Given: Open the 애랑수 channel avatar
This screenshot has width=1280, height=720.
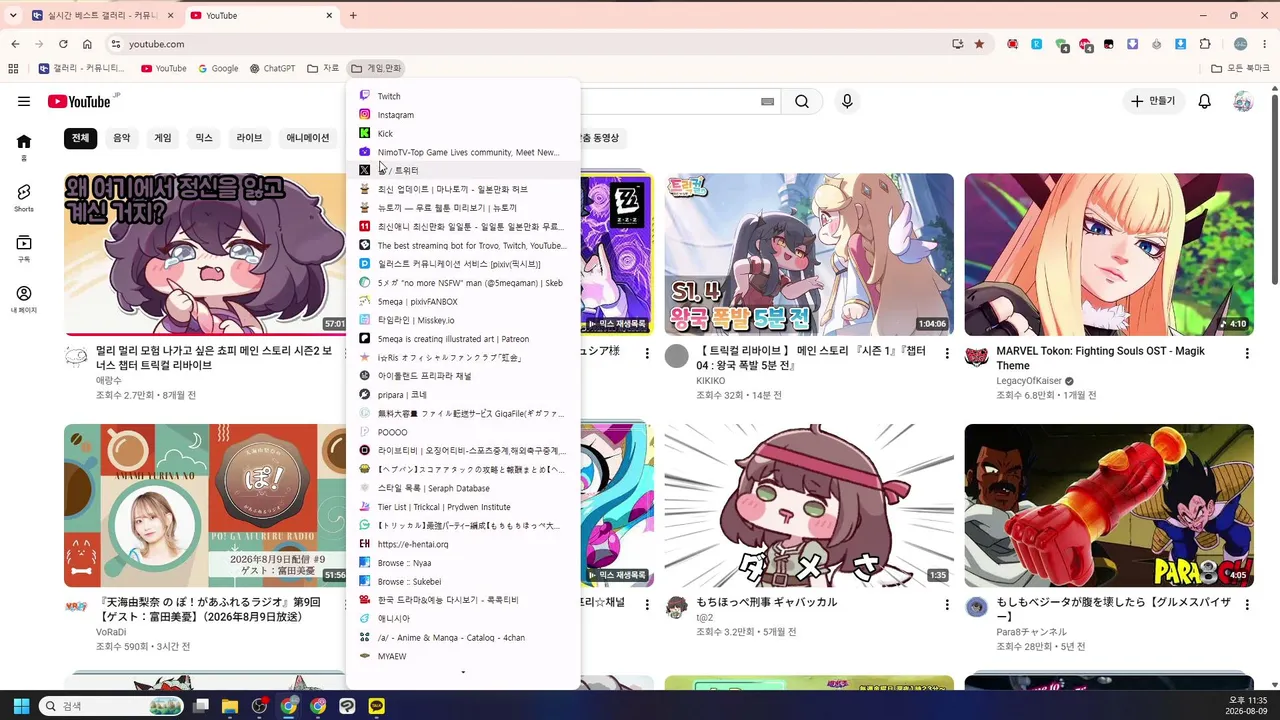Looking at the screenshot, I should (76, 357).
